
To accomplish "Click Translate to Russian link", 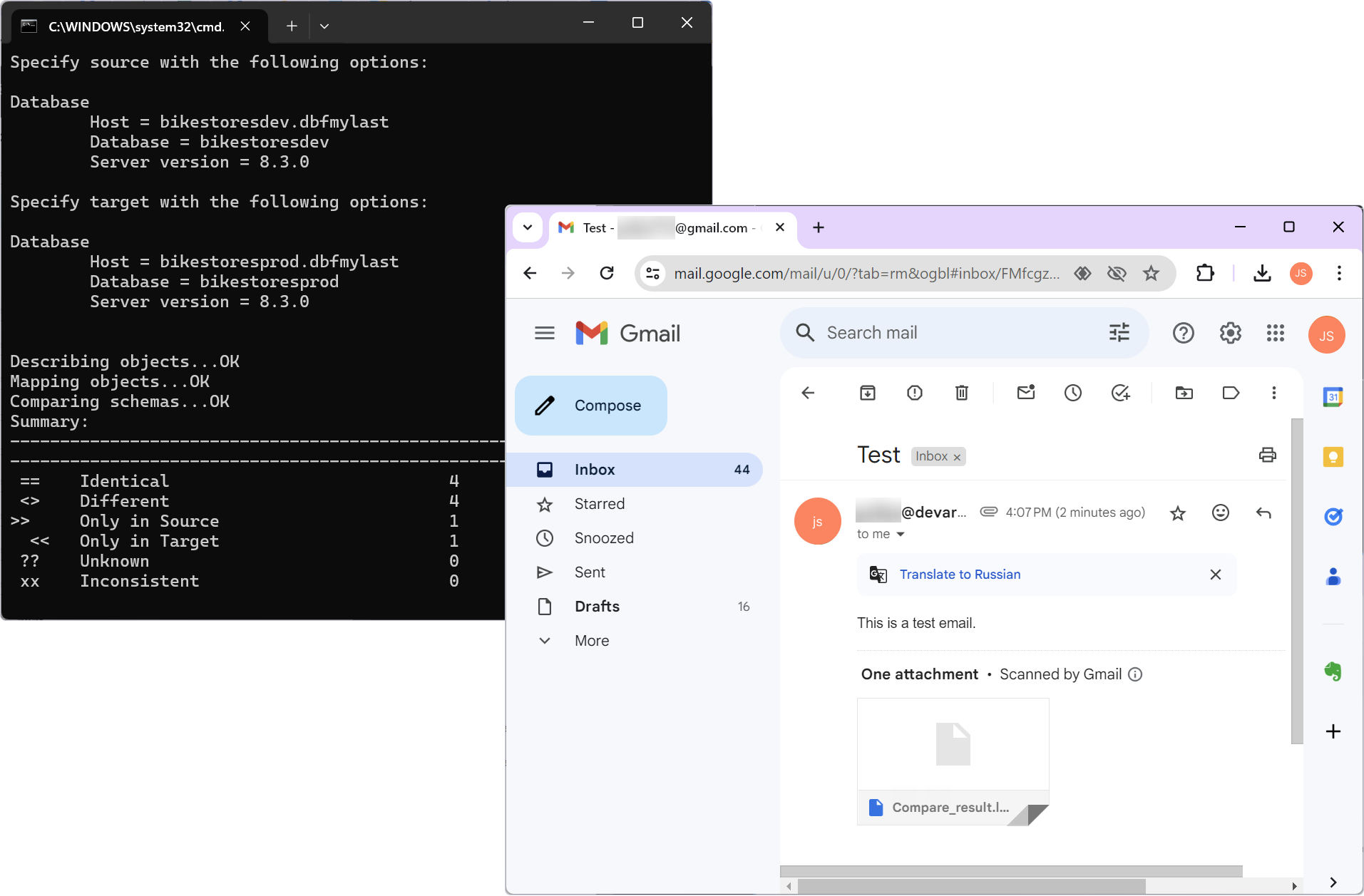I will coord(960,575).
